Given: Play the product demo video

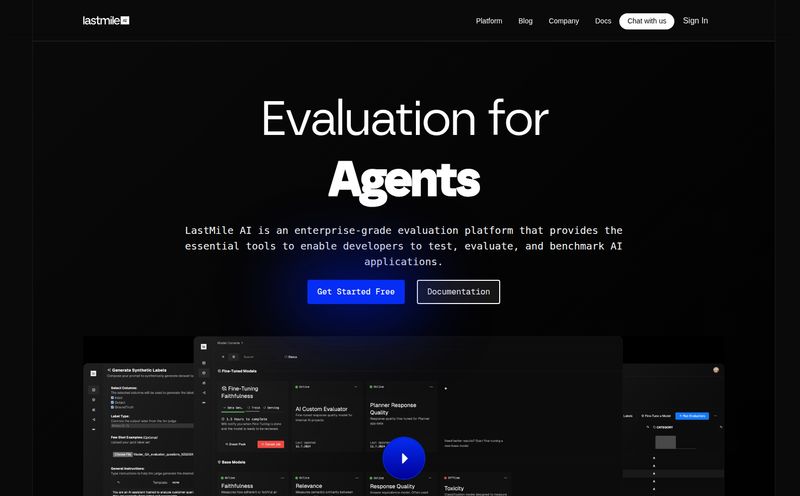Looking at the screenshot, I should (404, 458).
